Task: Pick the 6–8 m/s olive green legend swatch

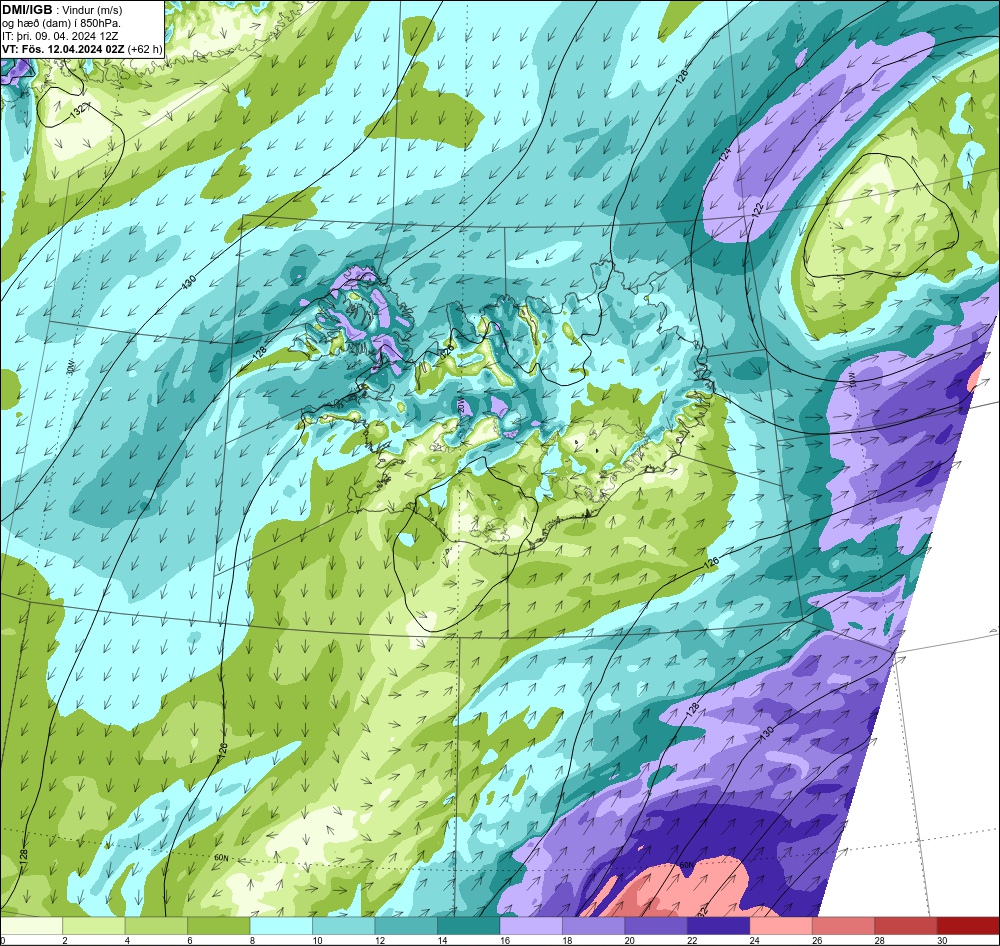Action: [219, 926]
